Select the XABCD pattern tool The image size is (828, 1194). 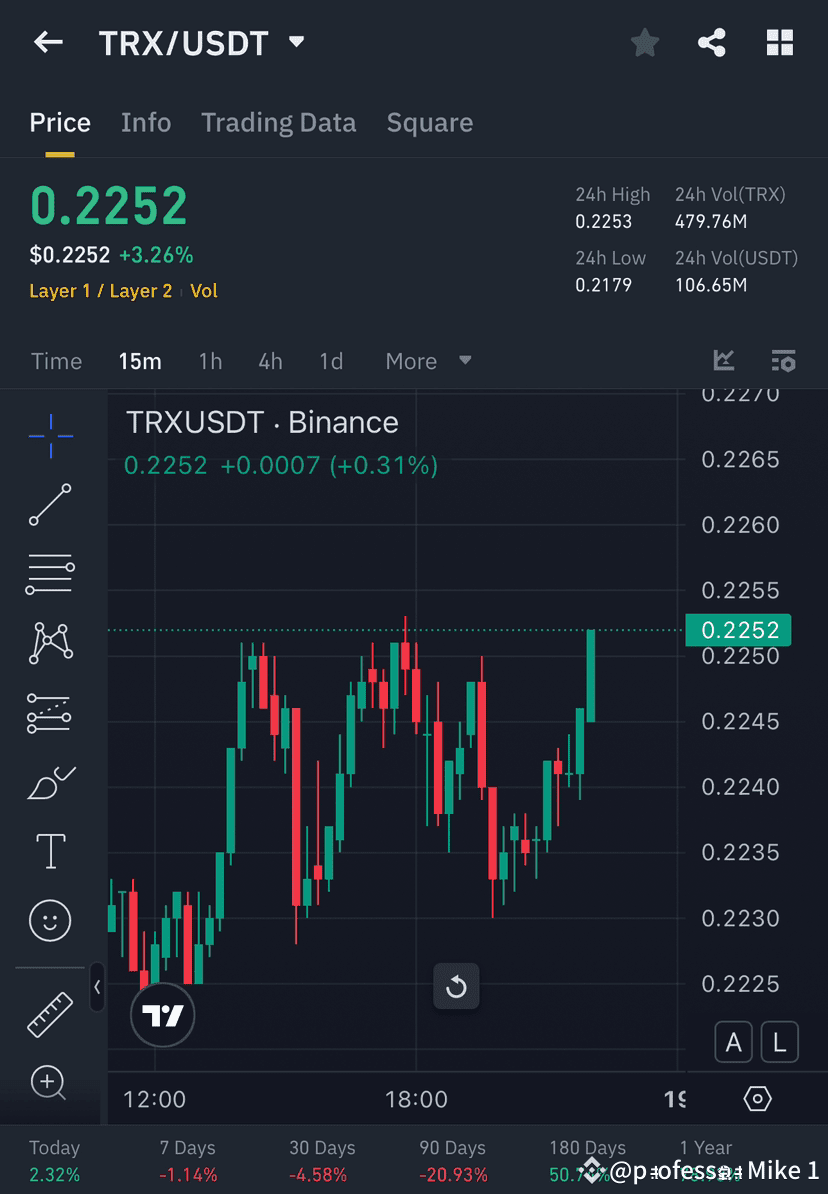coord(50,643)
